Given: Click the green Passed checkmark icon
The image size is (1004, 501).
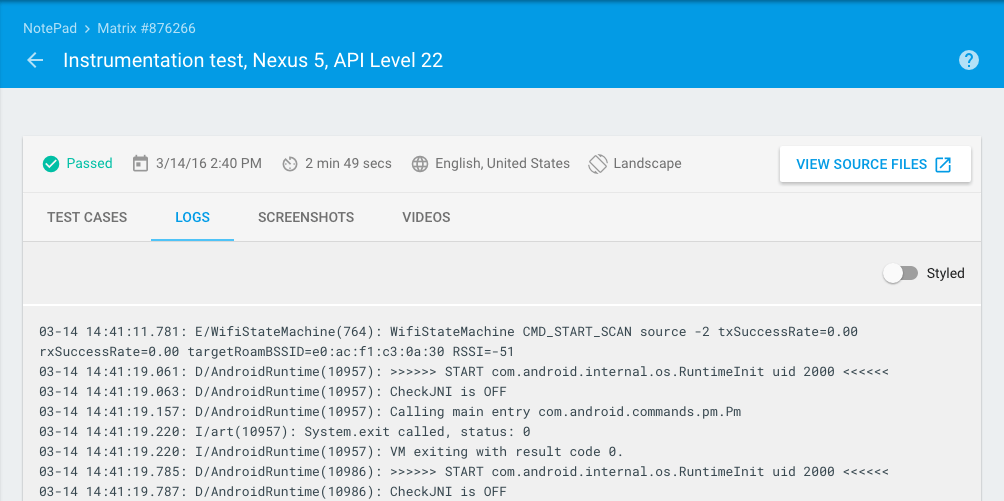Looking at the screenshot, I should click(51, 164).
